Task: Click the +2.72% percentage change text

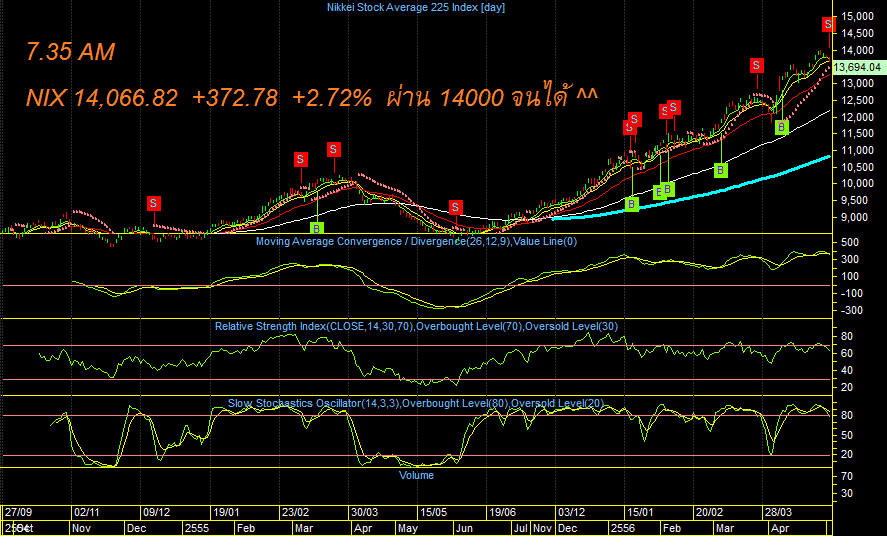Action: [332, 98]
